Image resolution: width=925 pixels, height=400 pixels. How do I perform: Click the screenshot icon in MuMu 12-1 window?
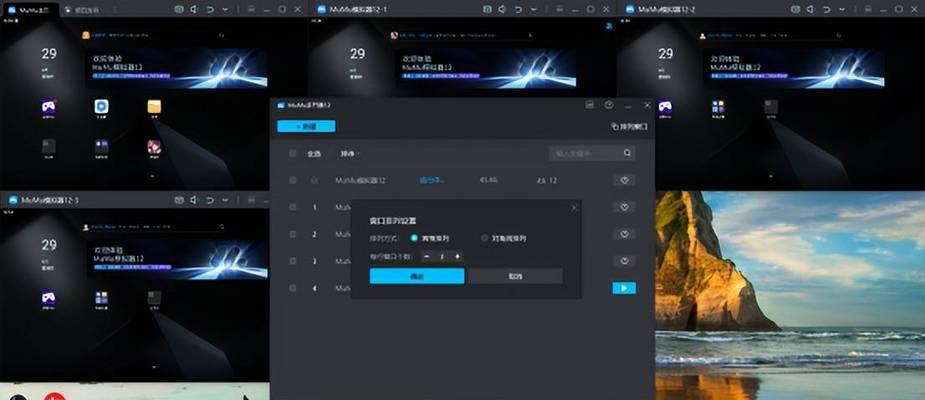coord(487,9)
